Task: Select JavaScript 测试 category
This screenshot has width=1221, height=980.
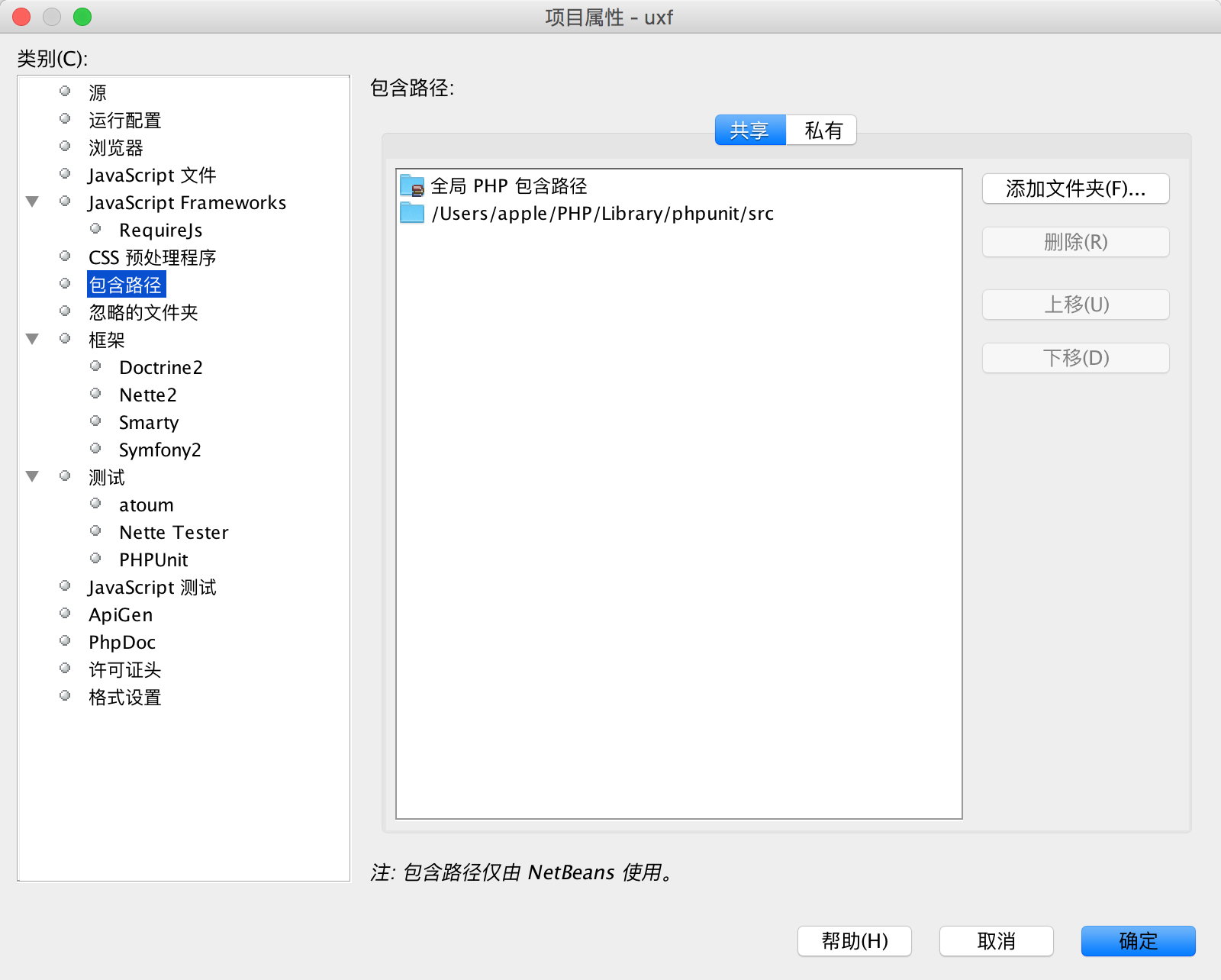Action: pyautogui.click(x=152, y=587)
